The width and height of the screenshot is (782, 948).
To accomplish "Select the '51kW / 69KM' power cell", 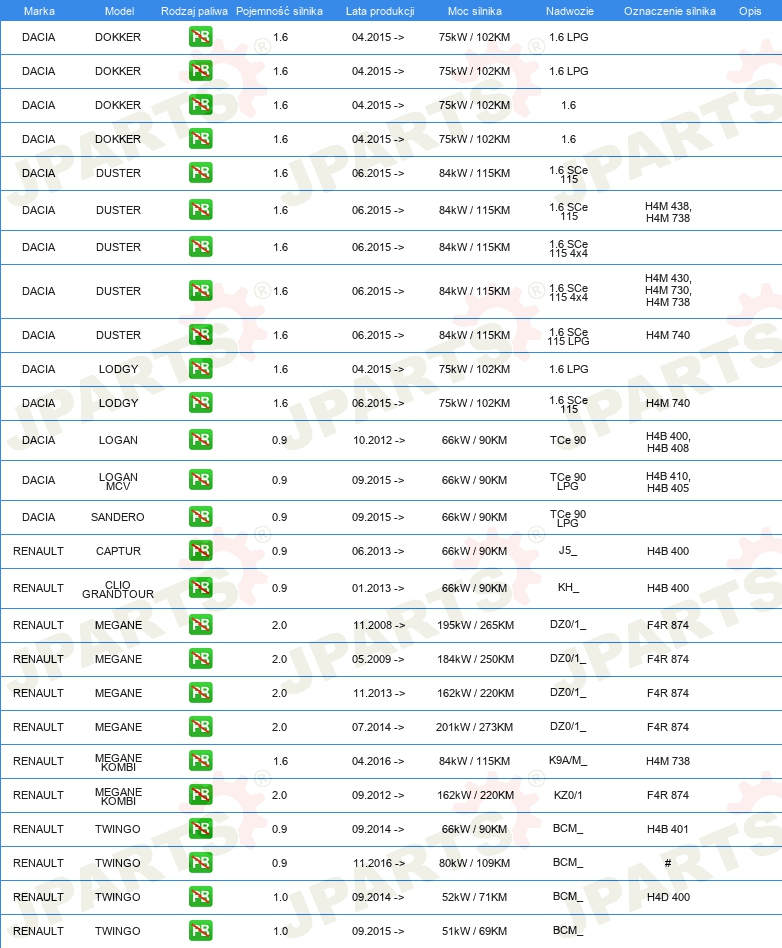I will tap(474, 931).
